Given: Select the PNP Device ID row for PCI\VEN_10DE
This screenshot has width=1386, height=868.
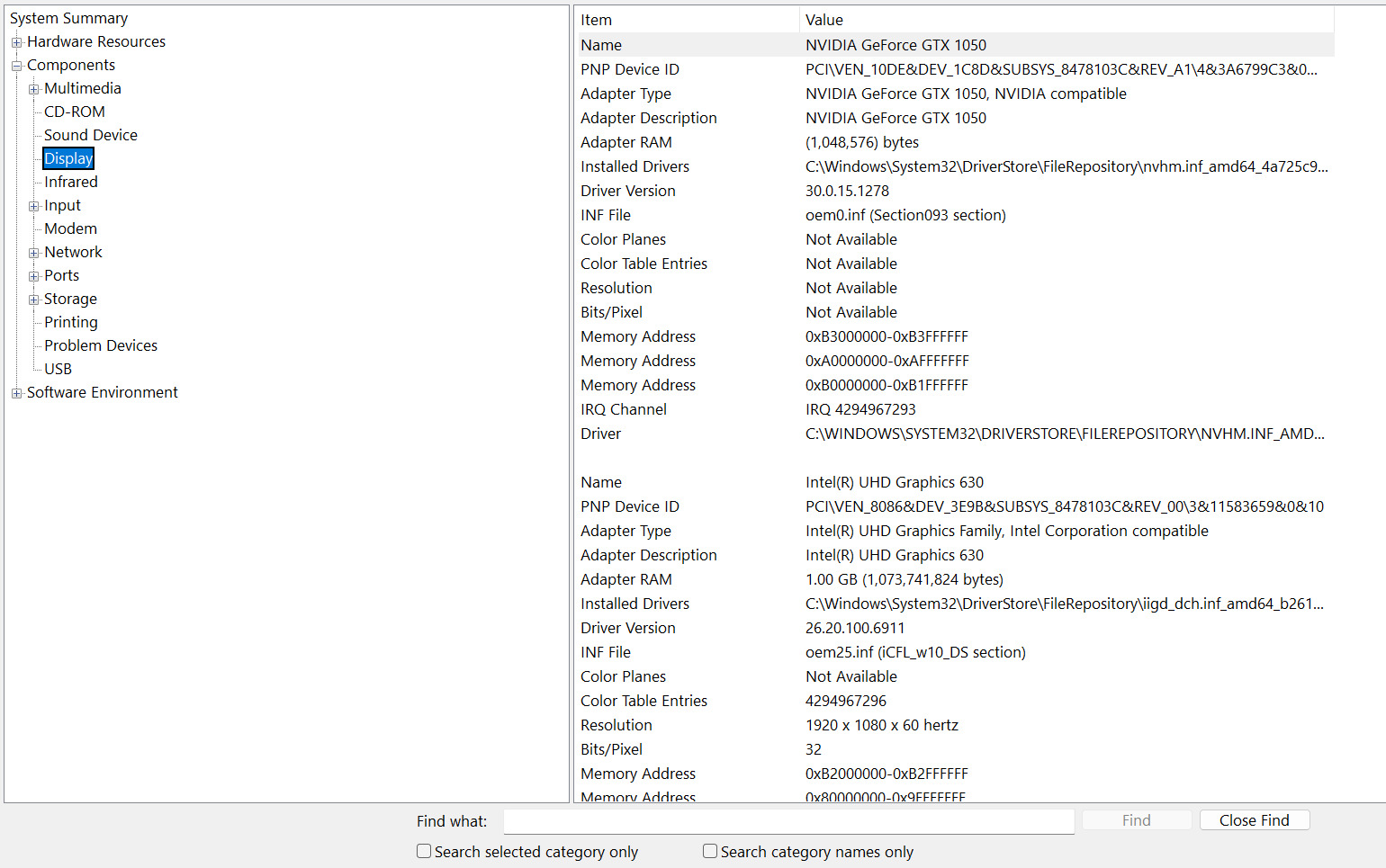Looking at the screenshot, I should [955, 69].
